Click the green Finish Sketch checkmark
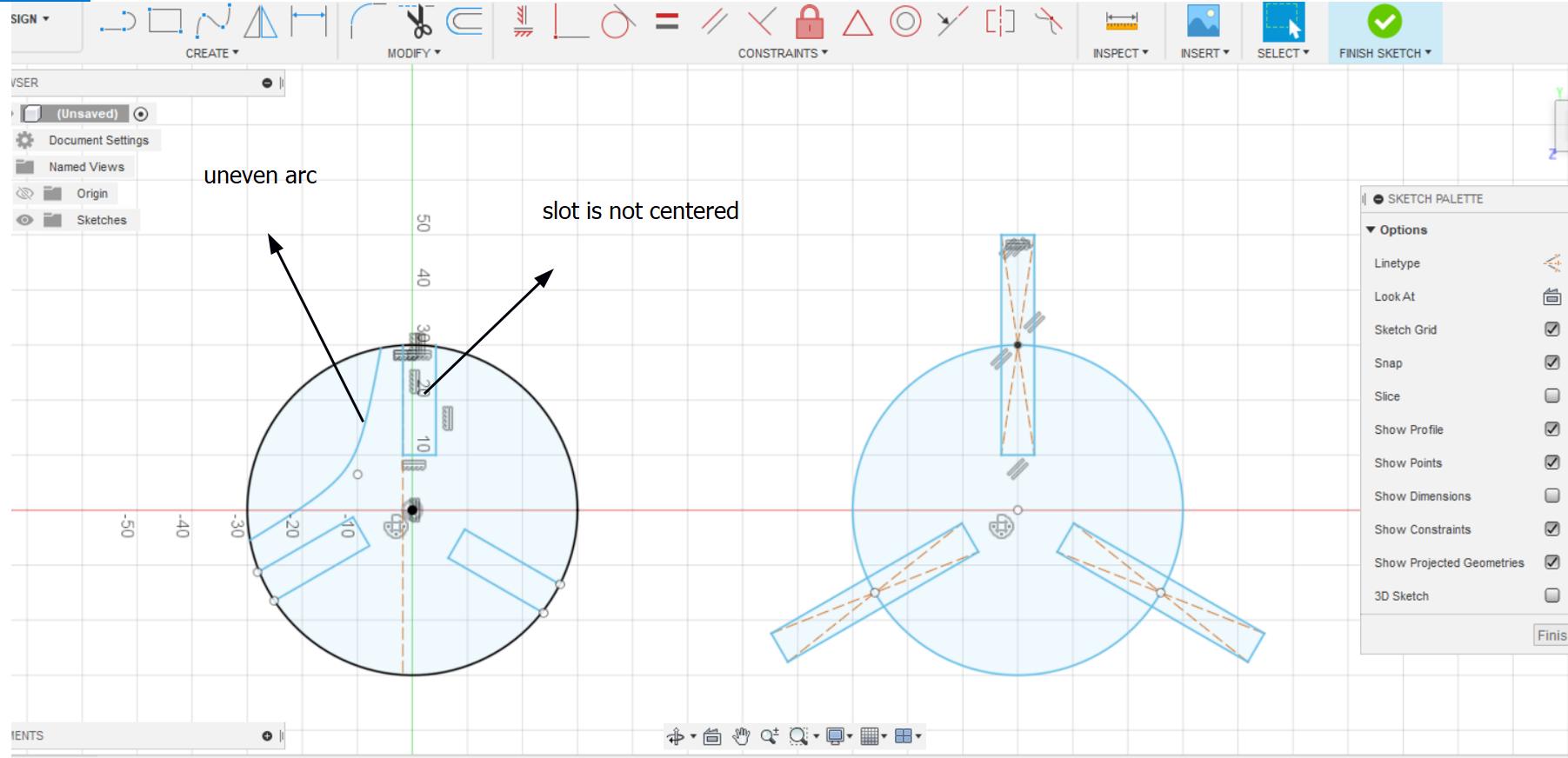 coord(1385,22)
